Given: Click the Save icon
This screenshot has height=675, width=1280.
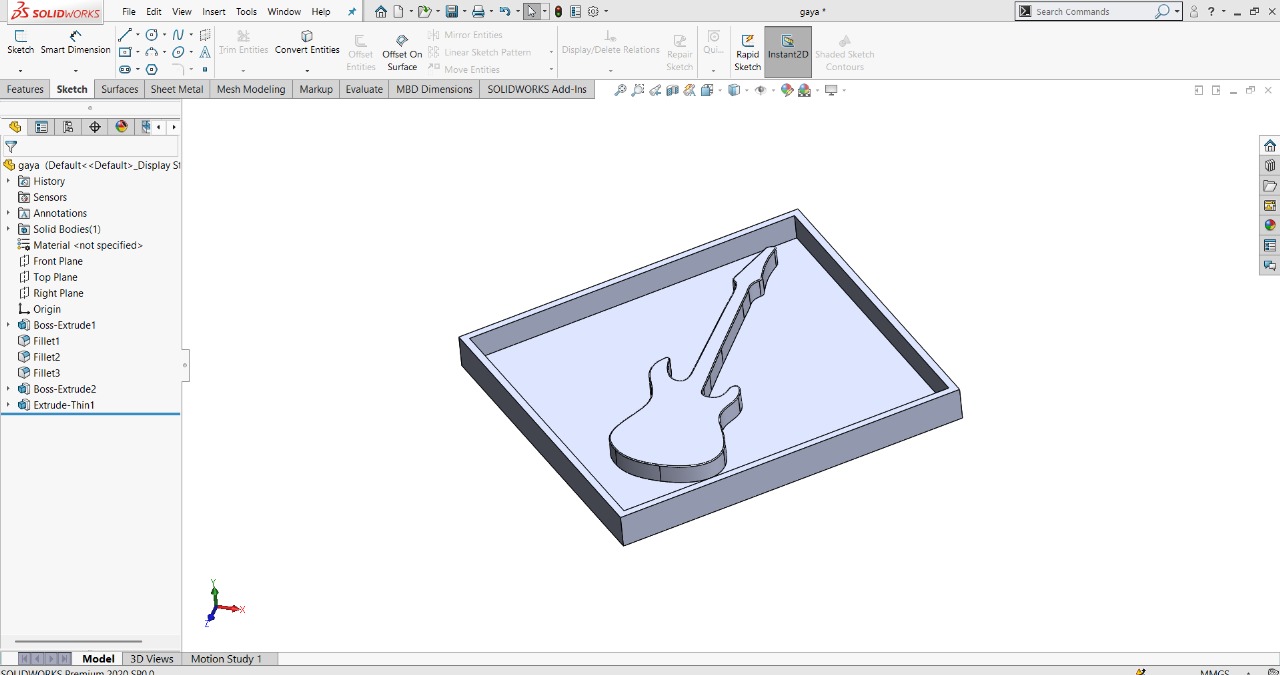Looking at the screenshot, I should pos(452,12).
